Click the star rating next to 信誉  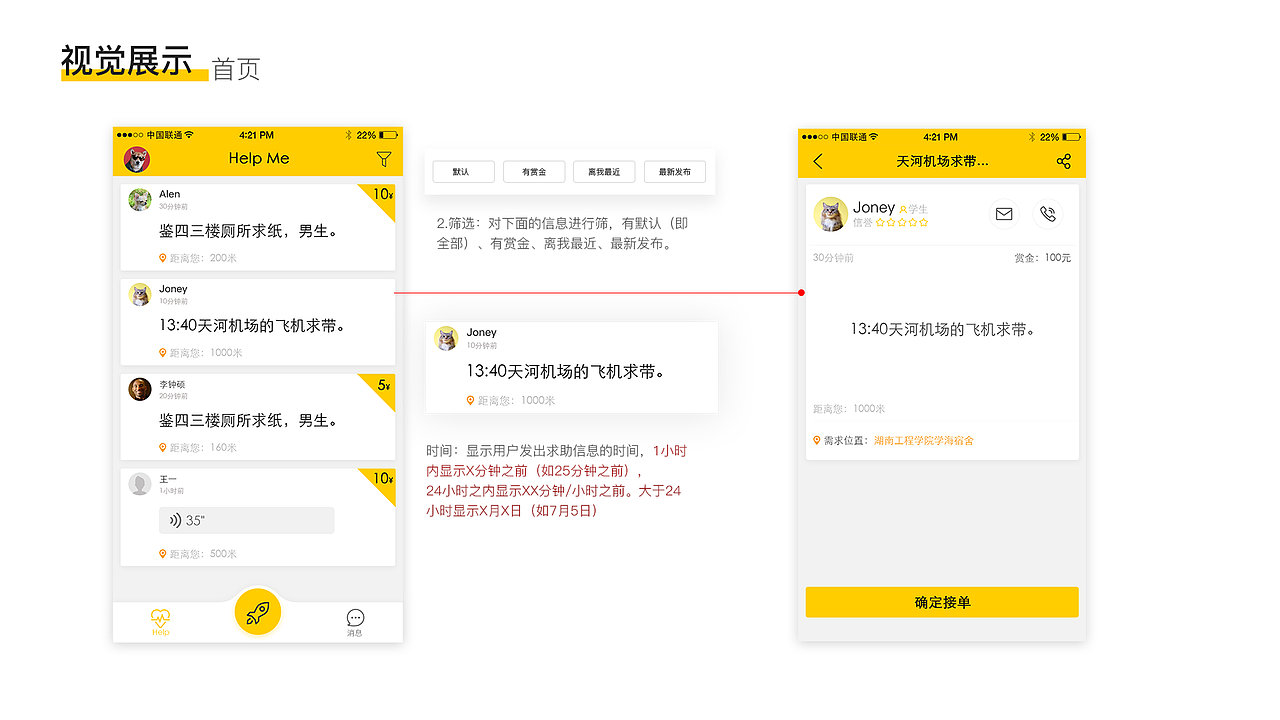[902, 223]
